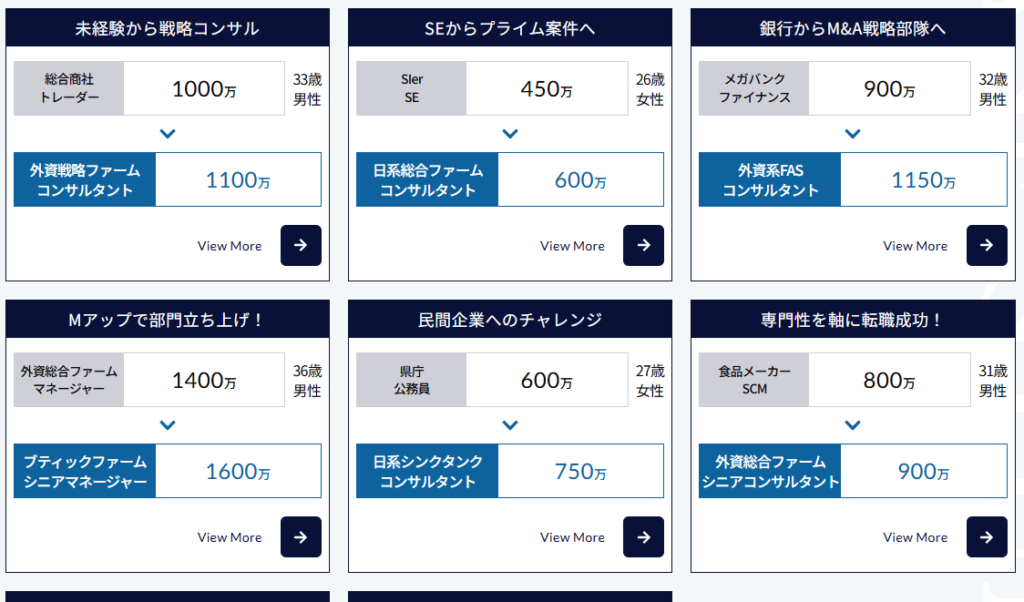Select the SIer SE gray label box
The image size is (1024, 602).
click(x=411, y=88)
